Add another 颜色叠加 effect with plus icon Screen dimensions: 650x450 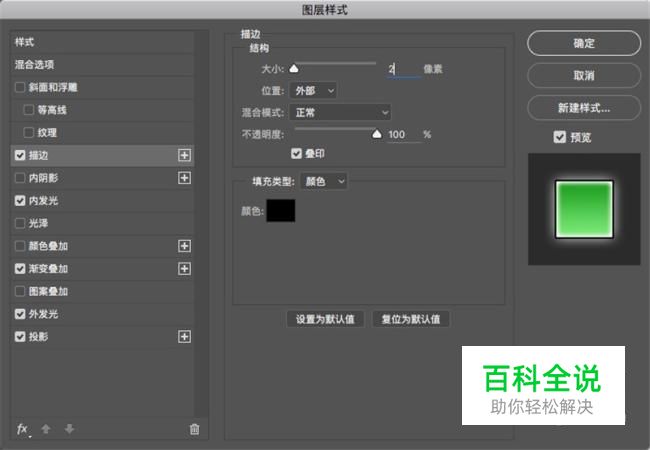pyautogui.click(x=184, y=246)
